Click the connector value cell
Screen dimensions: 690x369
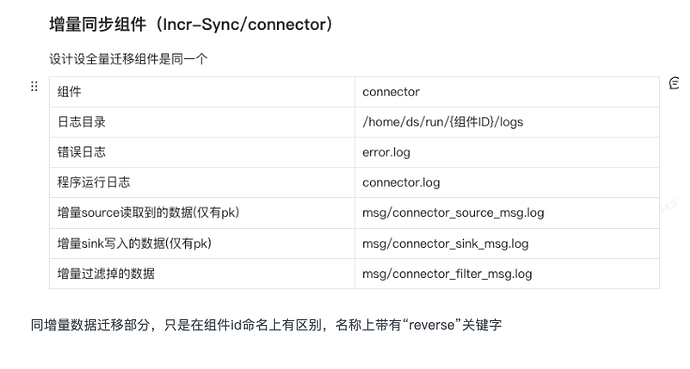[x=507, y=91]
